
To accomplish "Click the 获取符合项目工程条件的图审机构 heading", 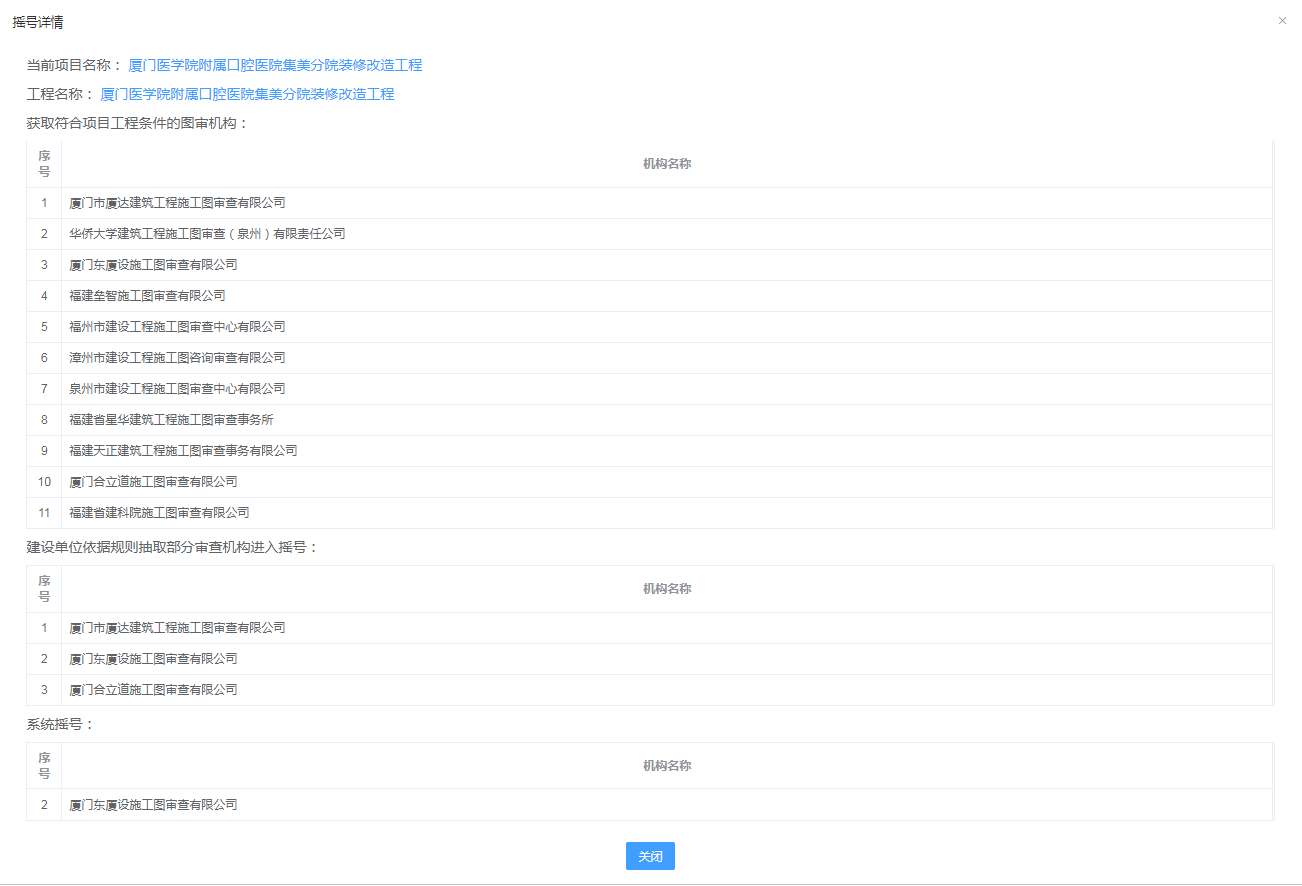I will coord(137,123).
